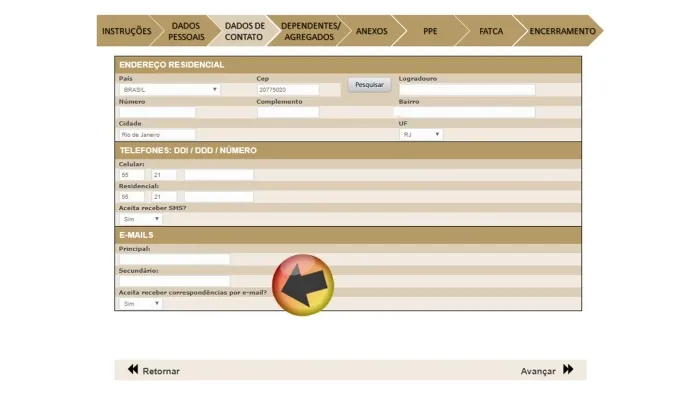
Task: Open the Aceita receber SMS dropdown
Action: pos(140,219)
